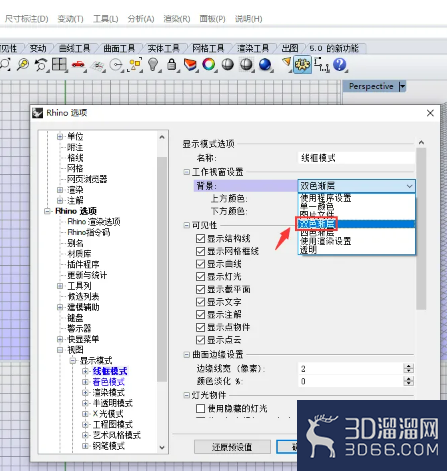The image size is (447, 471).
Task: Choose 透明 in the background list
Action: 356,250
